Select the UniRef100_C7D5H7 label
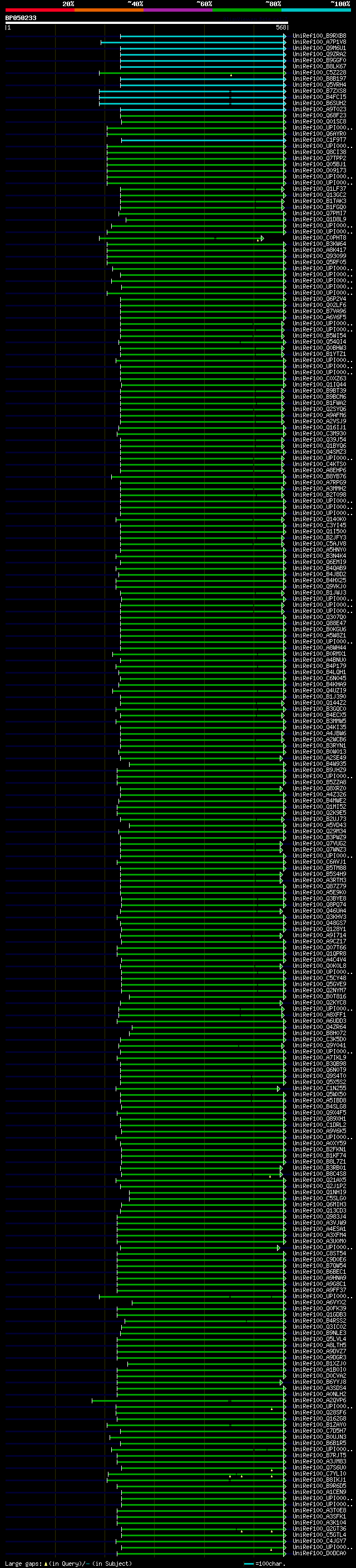 point(319,1431)
